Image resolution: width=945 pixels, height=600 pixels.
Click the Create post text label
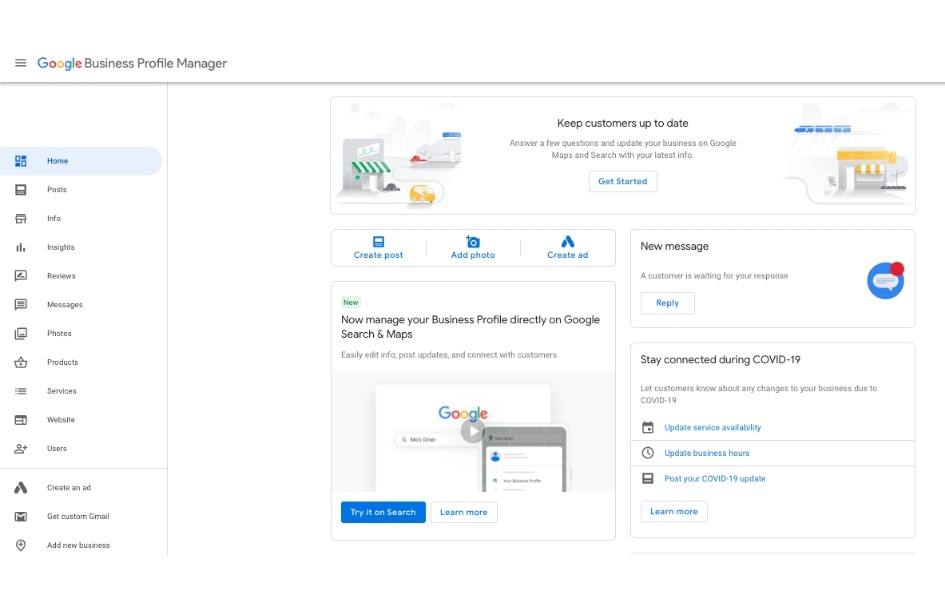pos(378,255)
